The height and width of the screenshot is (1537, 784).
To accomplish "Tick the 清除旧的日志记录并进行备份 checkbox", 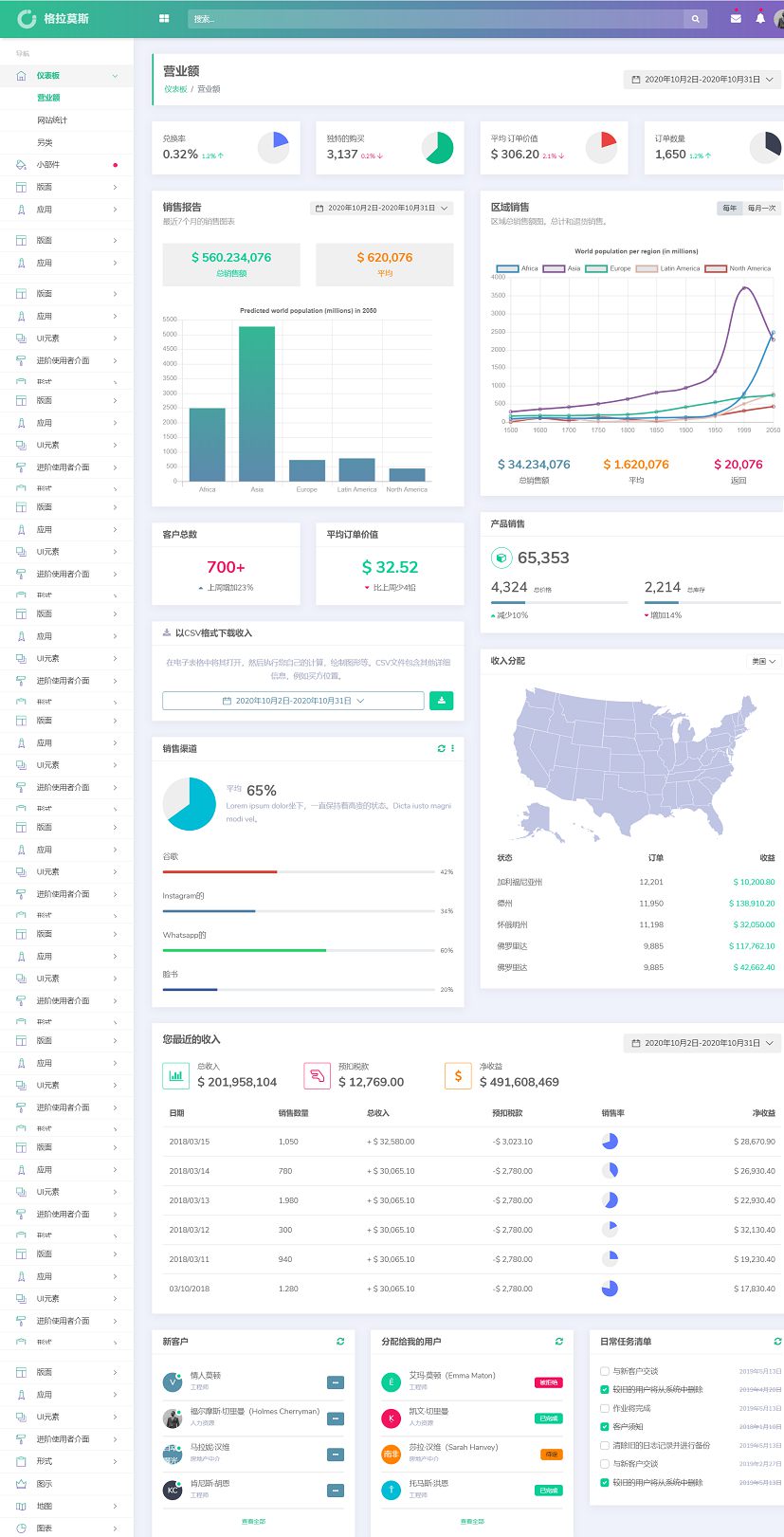I will [605, 1445].
